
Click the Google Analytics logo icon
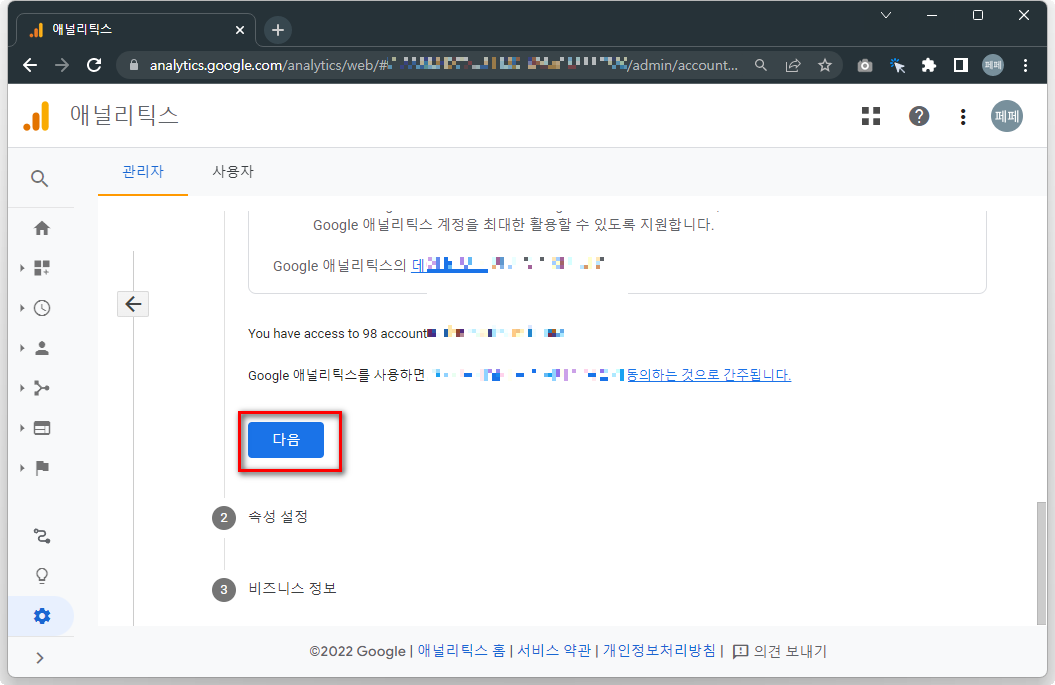coord(36,116)
